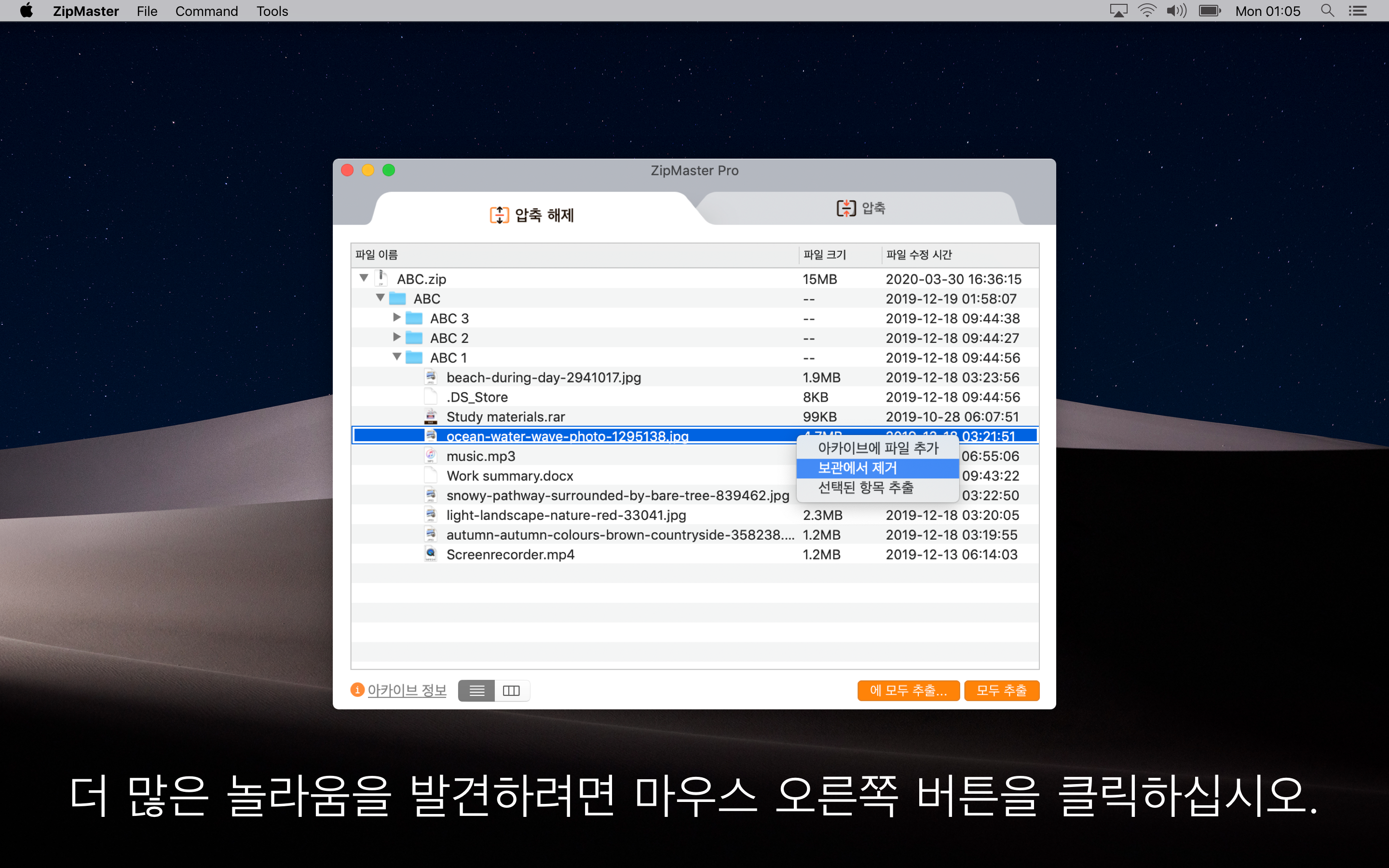Expand the ABC 2 folder
This screenshot has width=1389, height=868.
(x=396, y=337)
